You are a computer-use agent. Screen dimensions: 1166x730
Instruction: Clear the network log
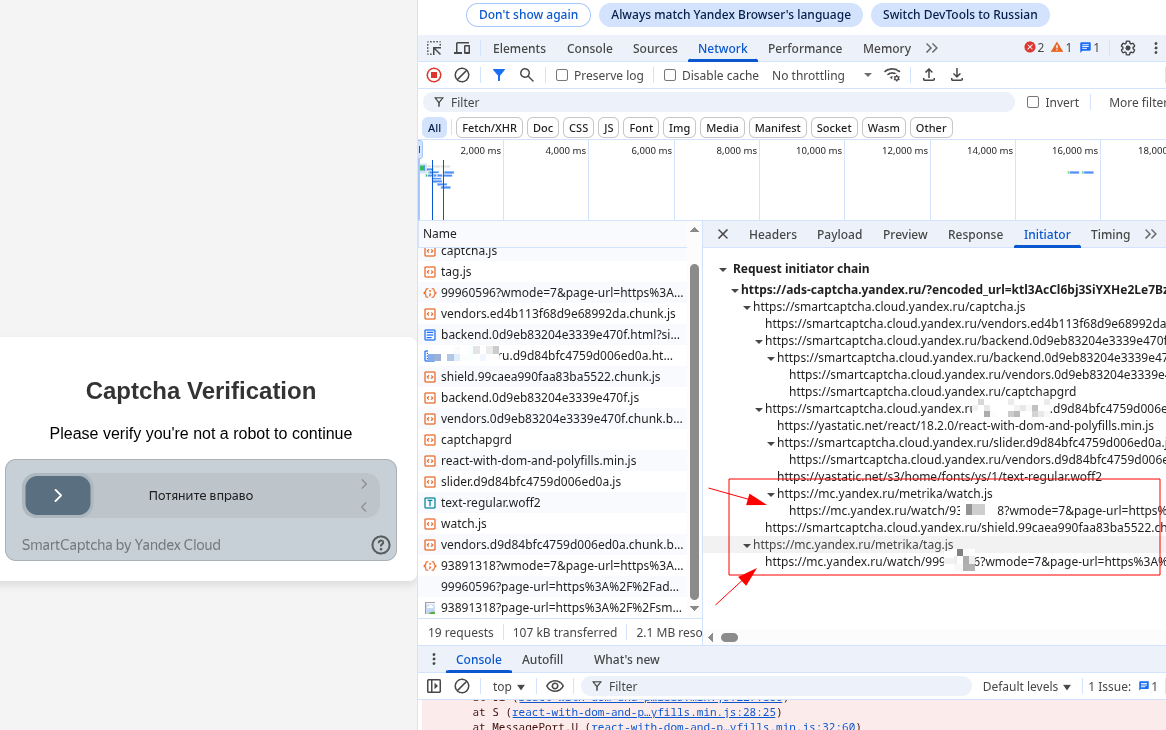click(462, 75)
